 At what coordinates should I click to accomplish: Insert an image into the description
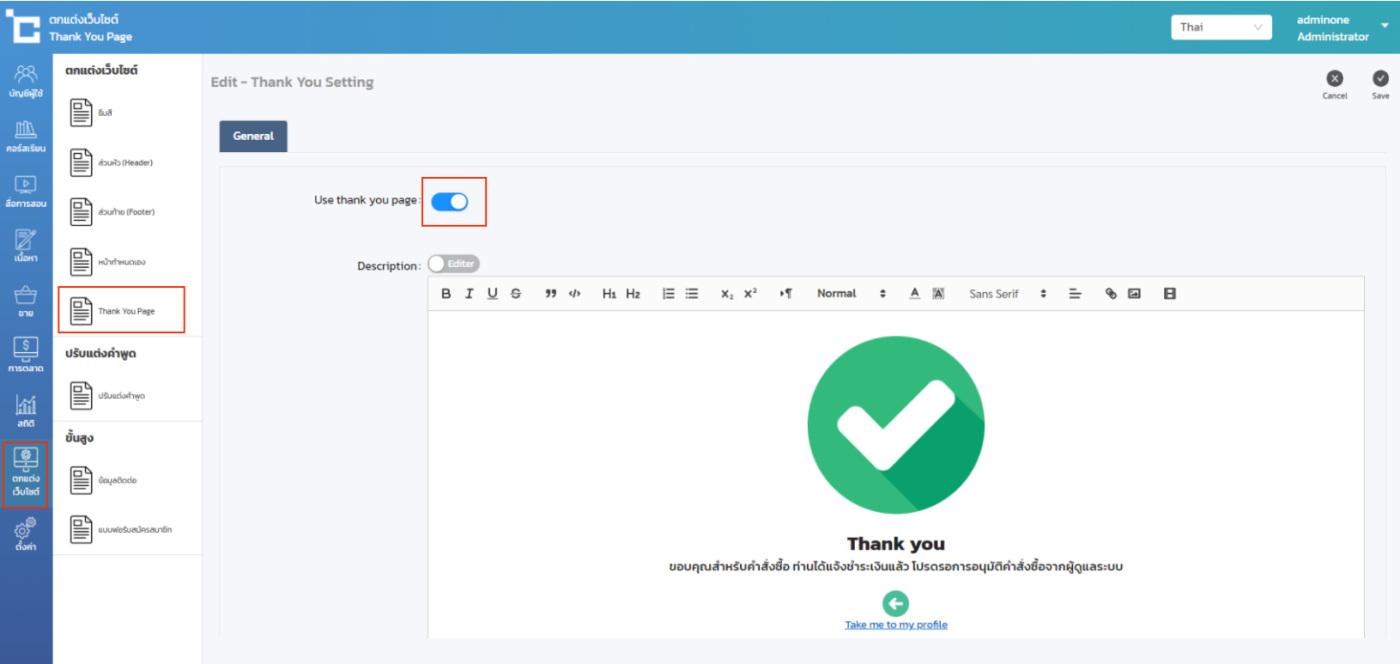[x=1134, y=294]
